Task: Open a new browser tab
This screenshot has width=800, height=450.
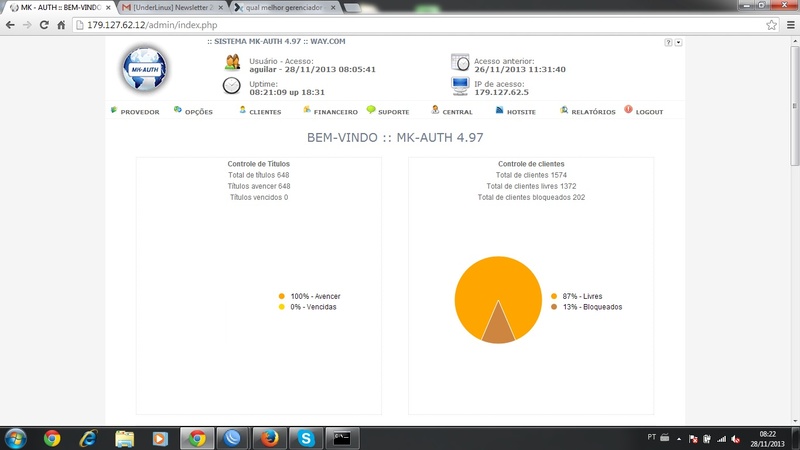Action: [x=352, y=8]
